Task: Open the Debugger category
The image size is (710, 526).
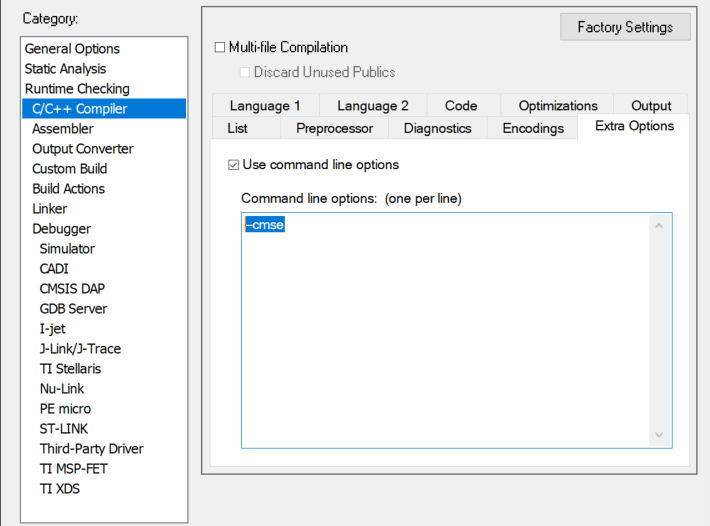Action: pos(61,229)
